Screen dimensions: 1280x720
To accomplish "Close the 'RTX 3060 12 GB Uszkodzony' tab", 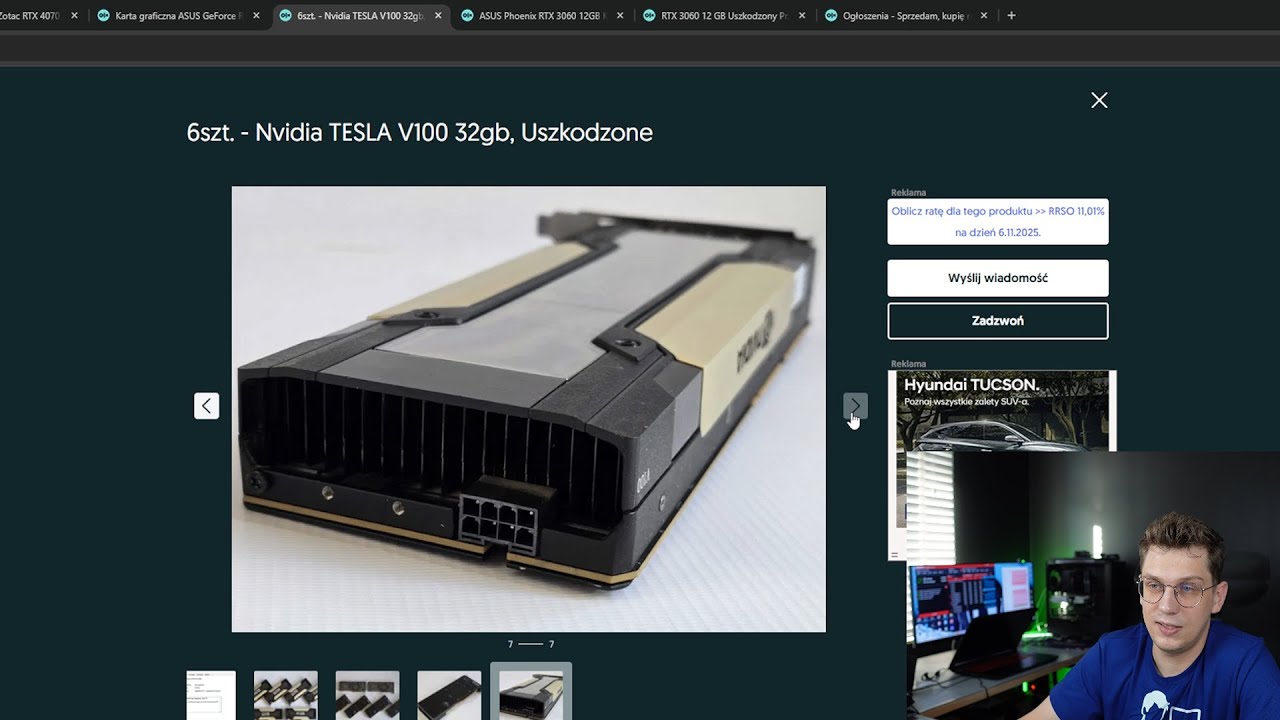I will 802,16.
